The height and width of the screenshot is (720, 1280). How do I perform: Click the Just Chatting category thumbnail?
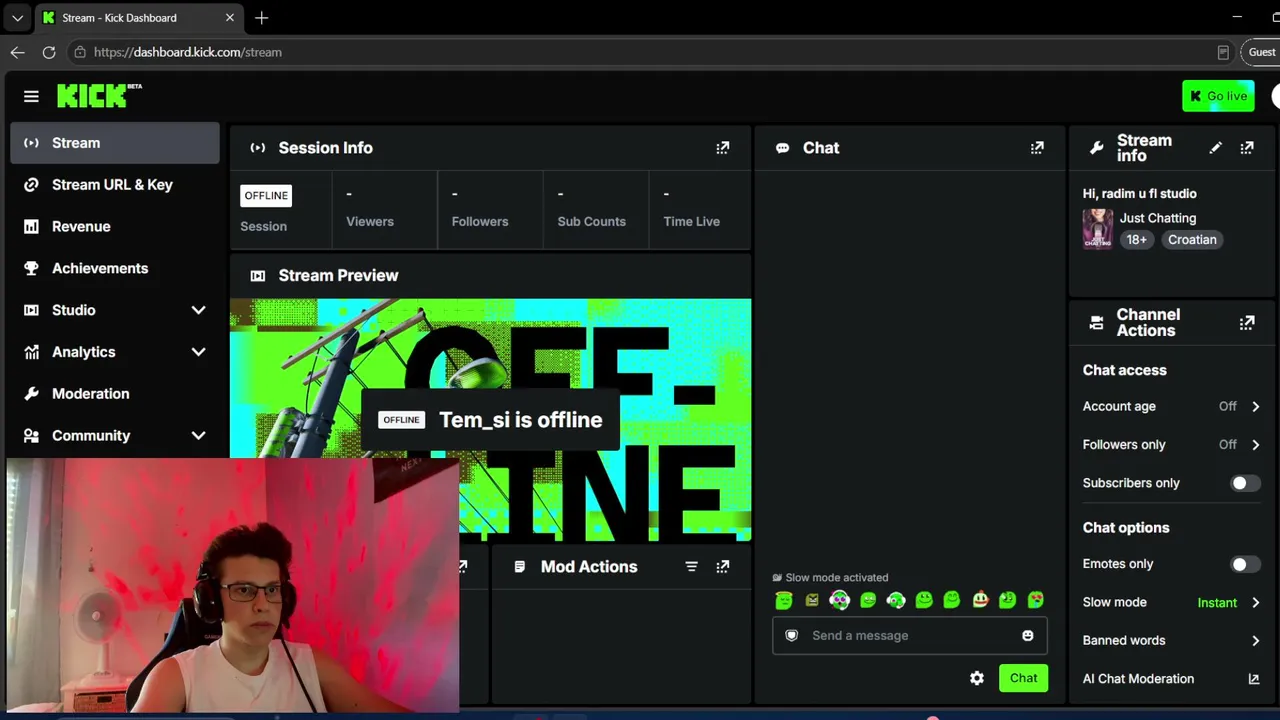(1097, 229)
